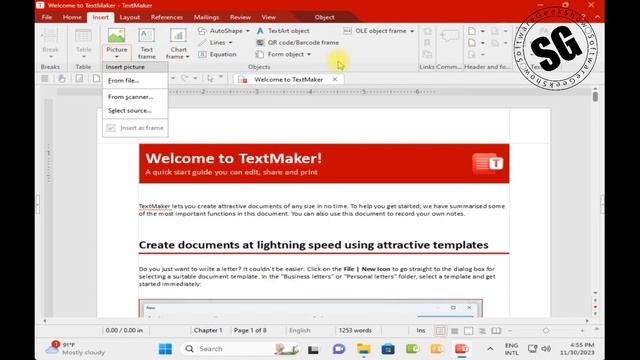The width and height of the screenshot is (640, 360).
Task: Toggle the Insert as frame checkbox
Action: [x=111, y=128]
